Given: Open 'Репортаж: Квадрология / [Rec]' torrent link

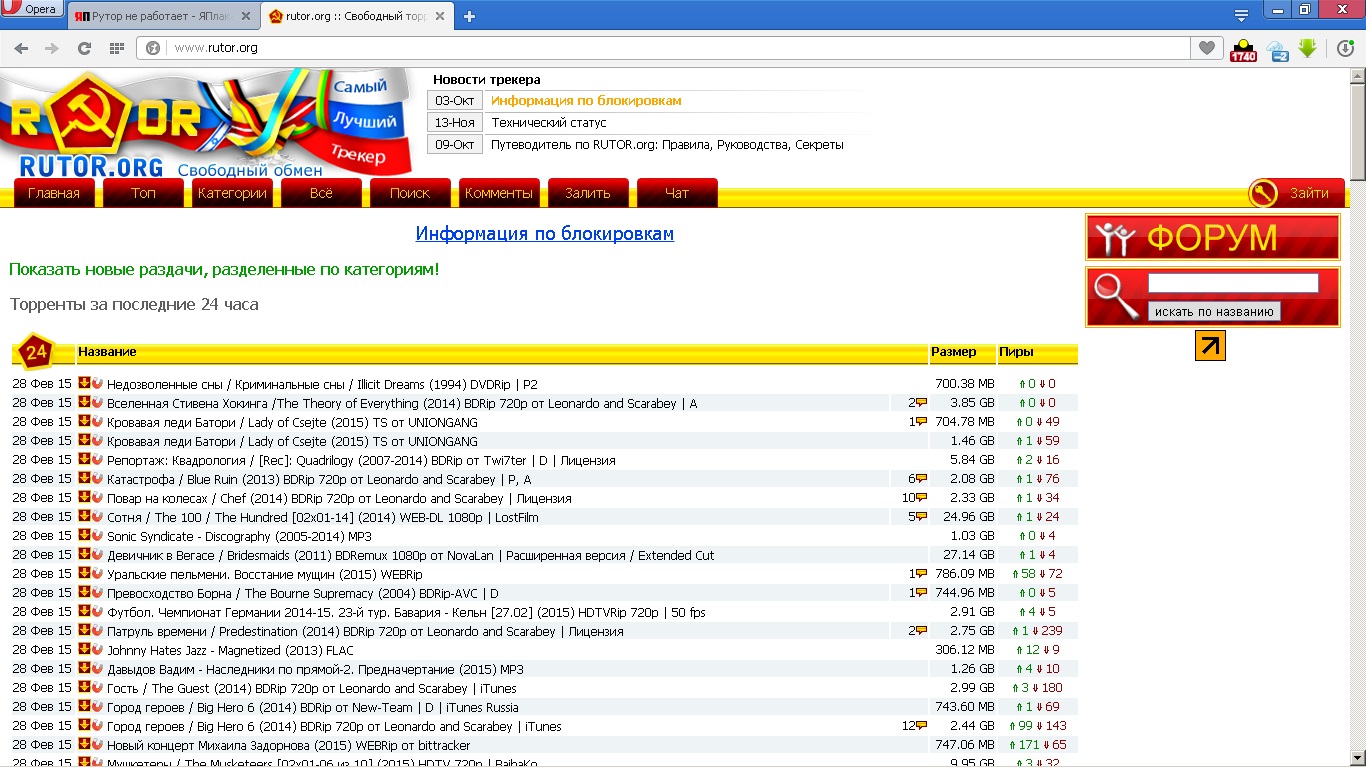Looking at the screenshot, I should [361, 460].
